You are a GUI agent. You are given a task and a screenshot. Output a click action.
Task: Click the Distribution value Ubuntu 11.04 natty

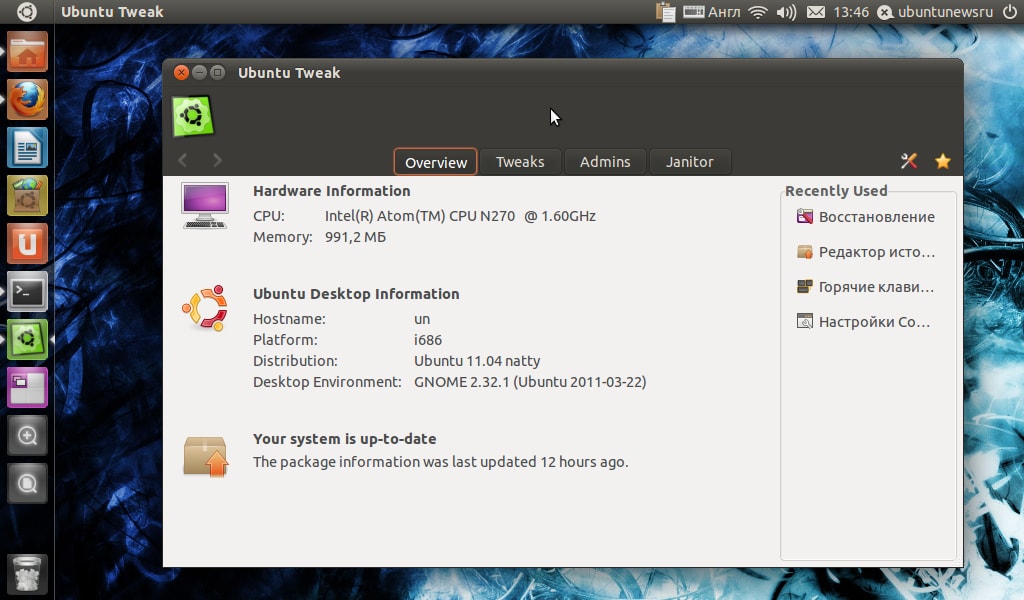click(477, 361)
